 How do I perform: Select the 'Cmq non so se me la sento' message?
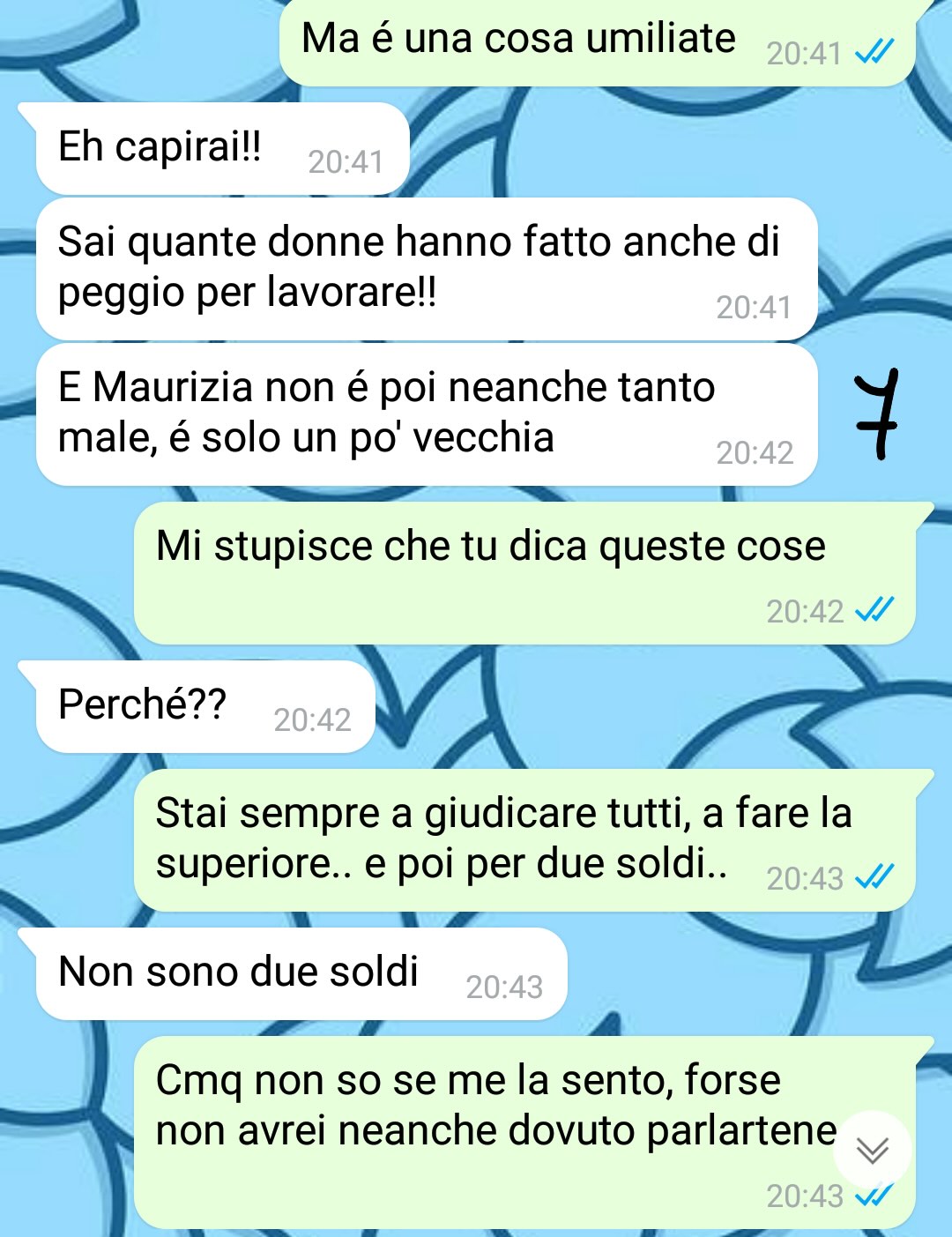pyautogui.click(x=525, y=1133)
